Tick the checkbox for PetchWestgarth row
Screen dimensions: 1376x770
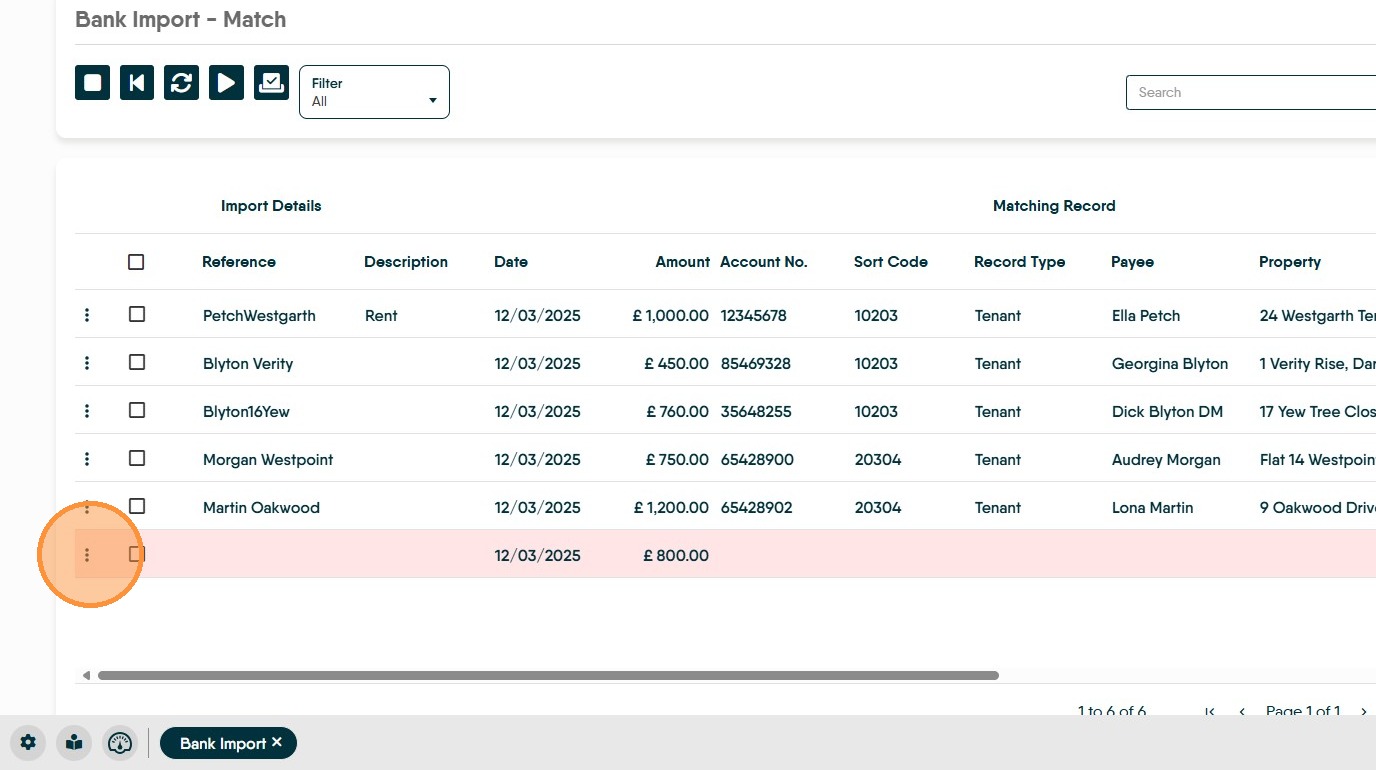tap(137, 315)
